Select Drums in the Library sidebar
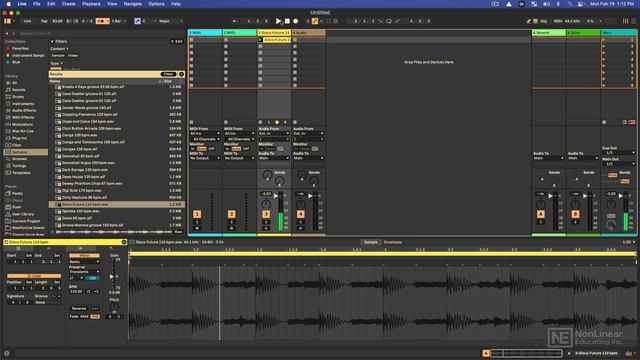640x360 pixels. 18,97
